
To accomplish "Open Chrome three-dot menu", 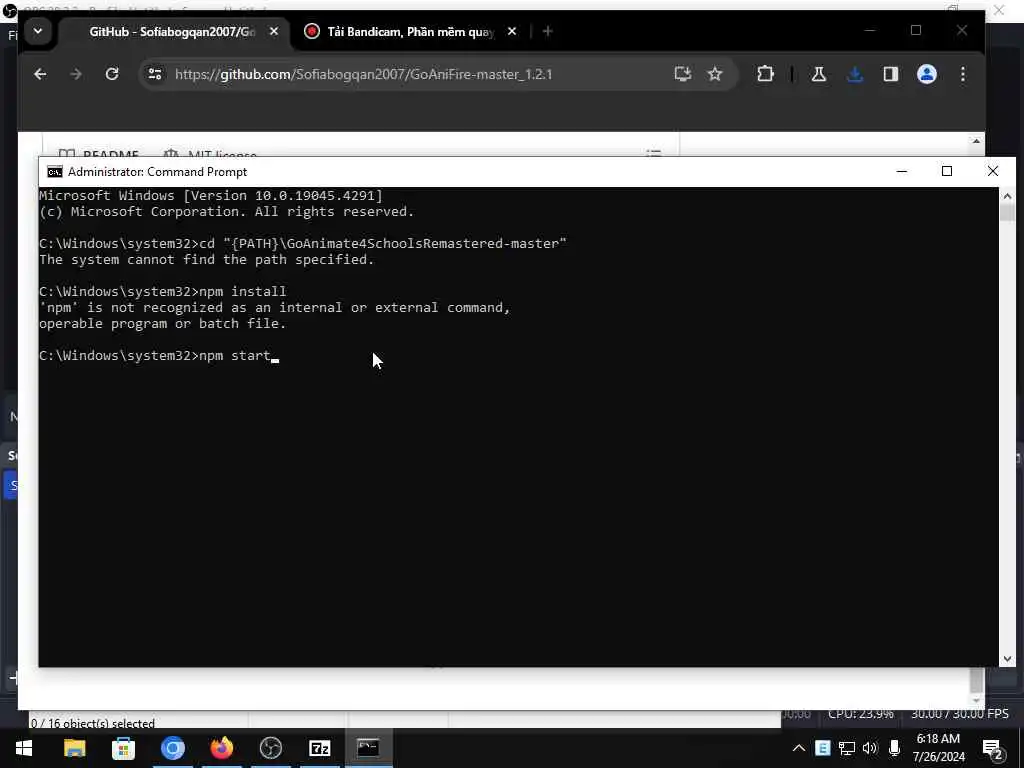I will pyautogui.click(x=963, y=74).
